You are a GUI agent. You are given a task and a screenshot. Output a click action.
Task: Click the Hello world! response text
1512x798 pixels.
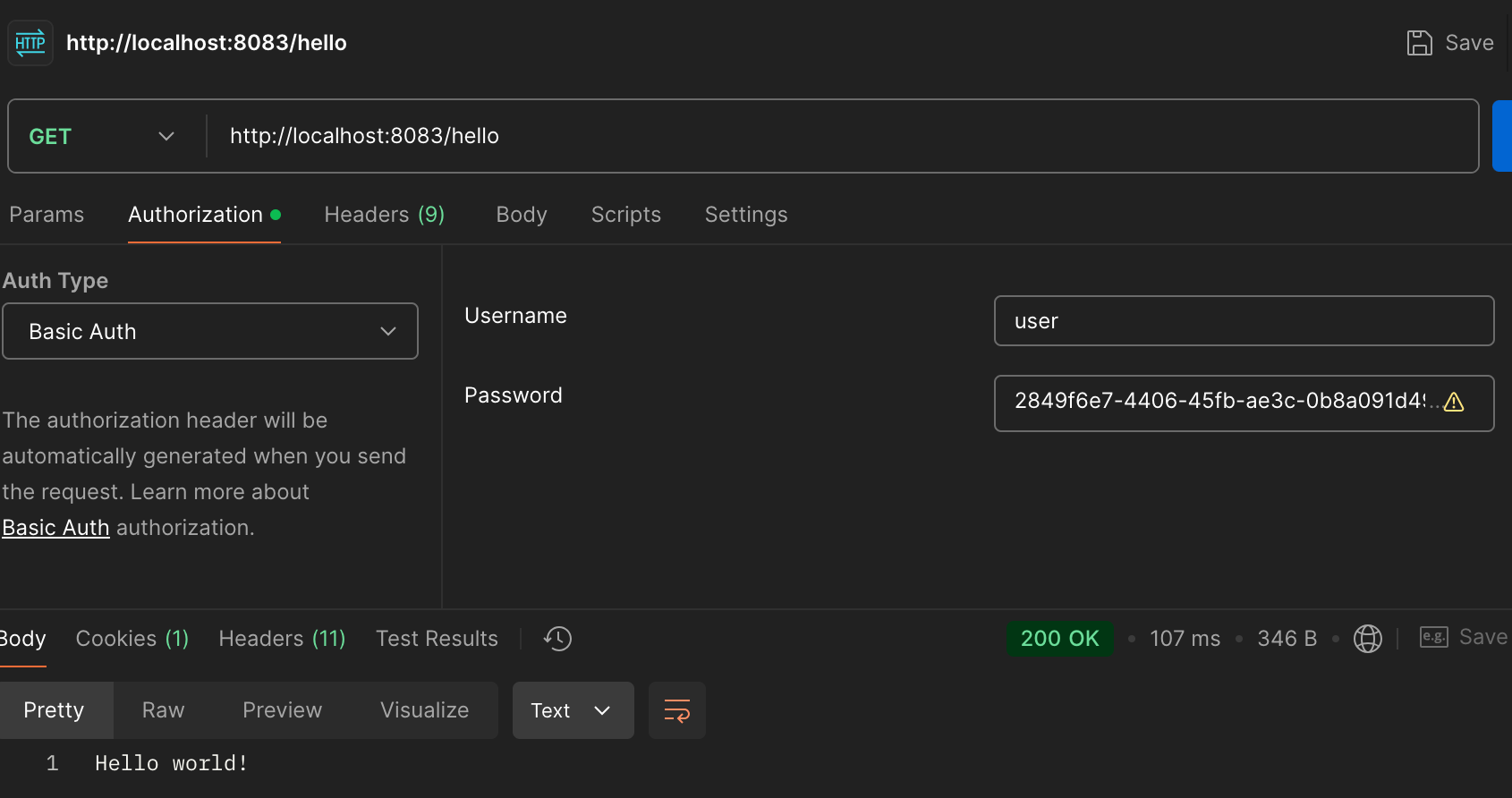(x=172, y=763)
